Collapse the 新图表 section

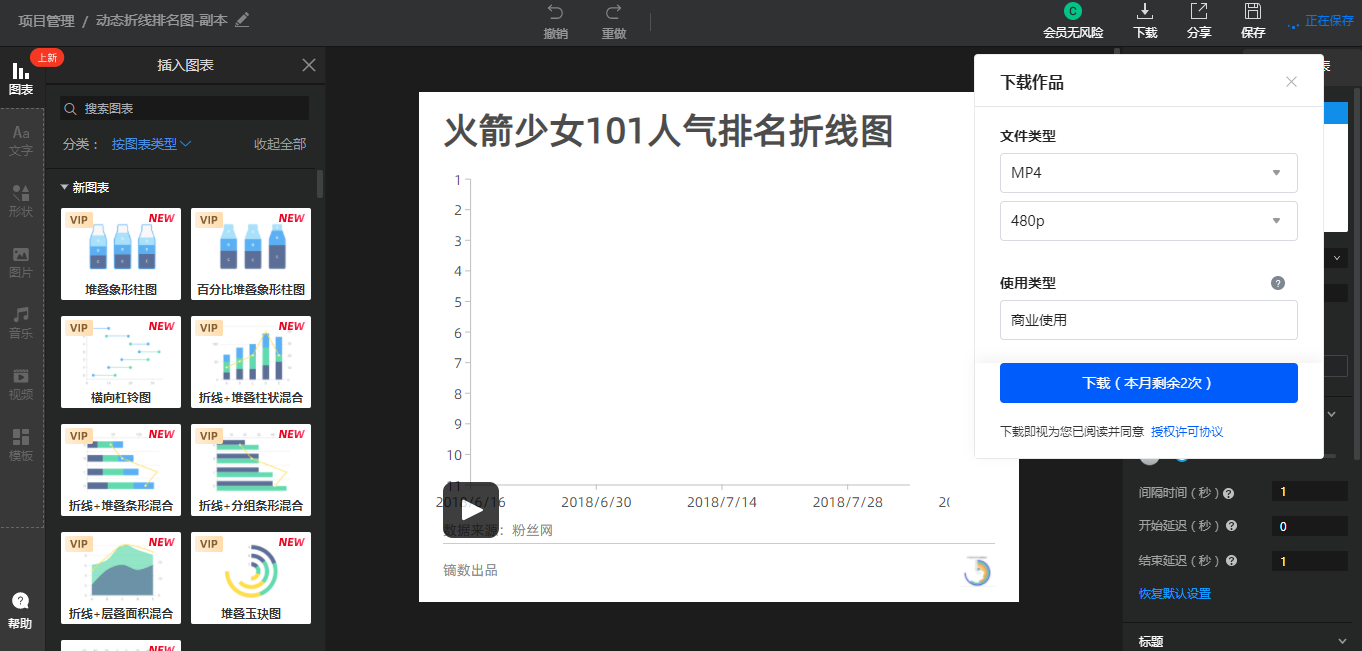(85, 187)
